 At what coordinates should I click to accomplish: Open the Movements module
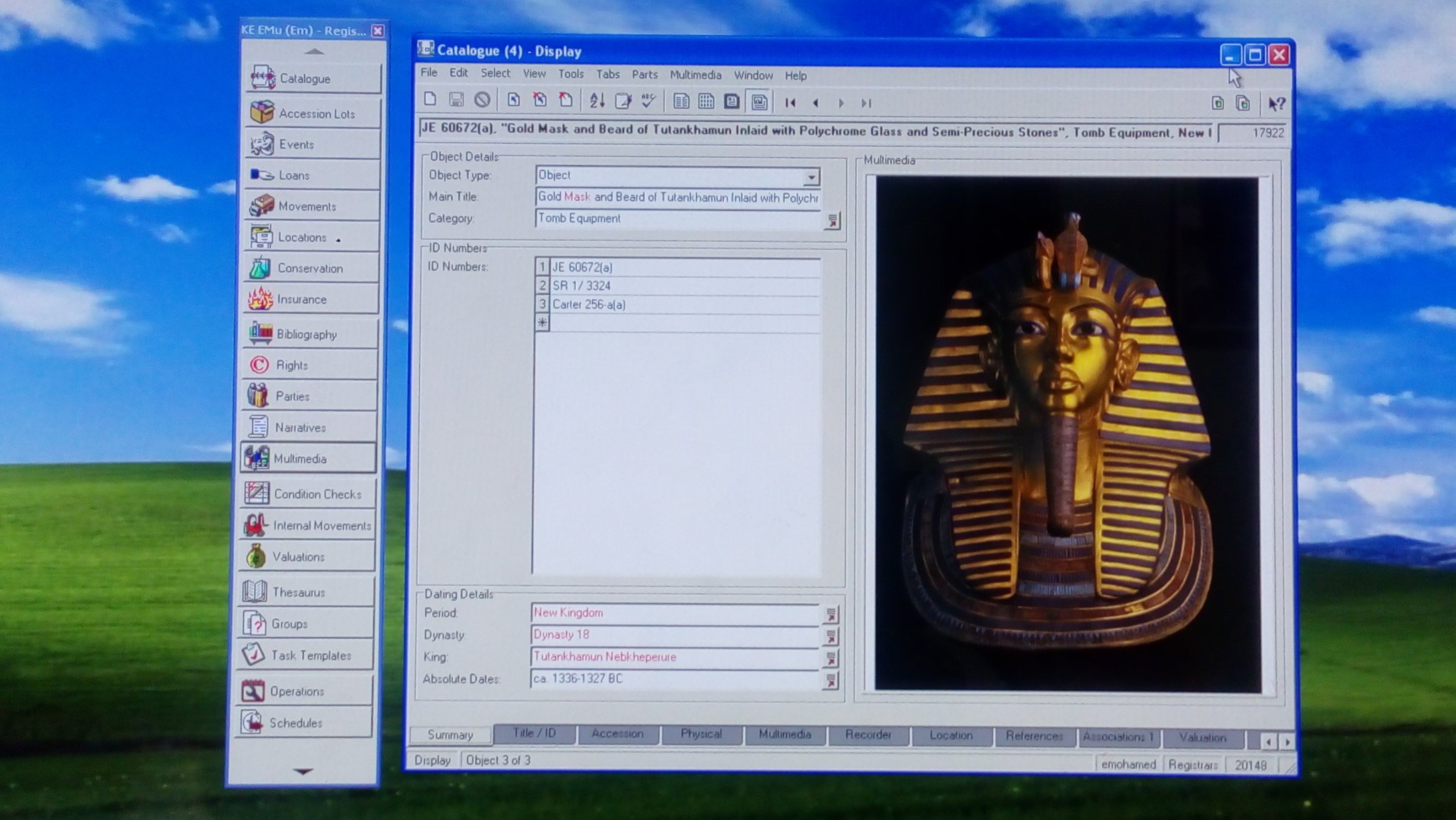pos(312,206)
